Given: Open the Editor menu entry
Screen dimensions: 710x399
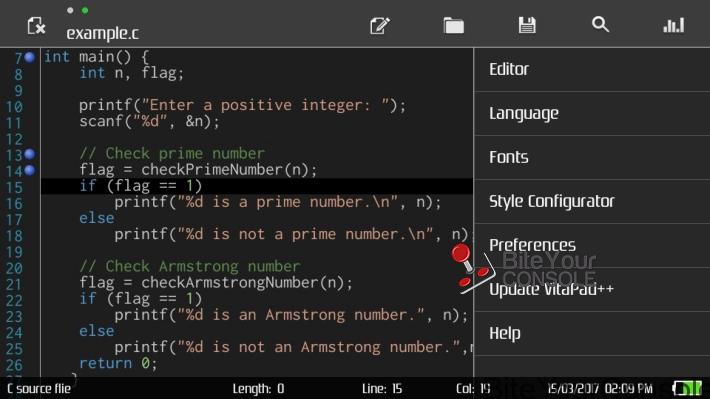Looking at the screenshot, I should tap(592, 69).
